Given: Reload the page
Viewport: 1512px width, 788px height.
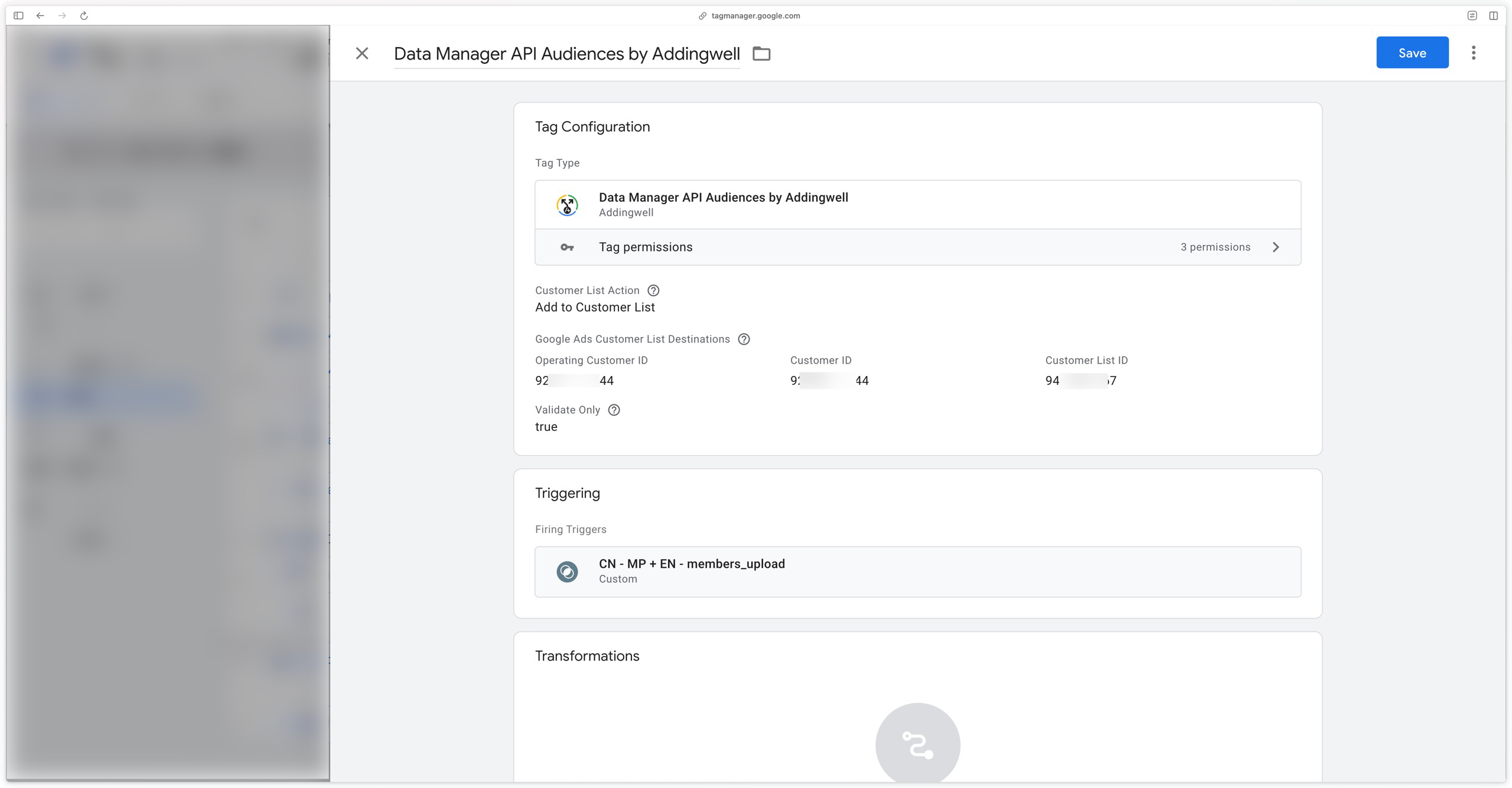Looking at the screenshot, I should click(84, 16).
